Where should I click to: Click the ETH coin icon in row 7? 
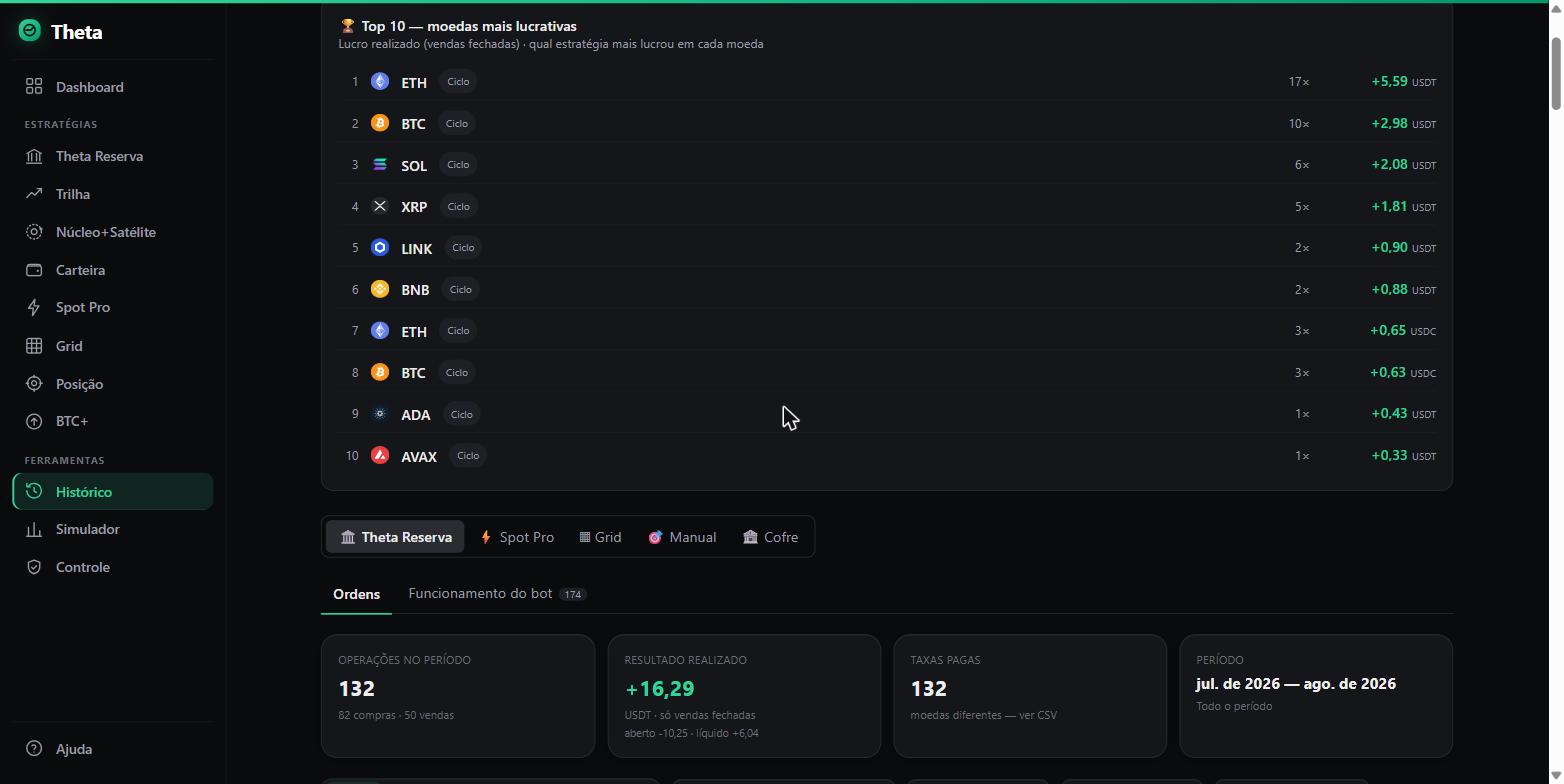[380, 331]
